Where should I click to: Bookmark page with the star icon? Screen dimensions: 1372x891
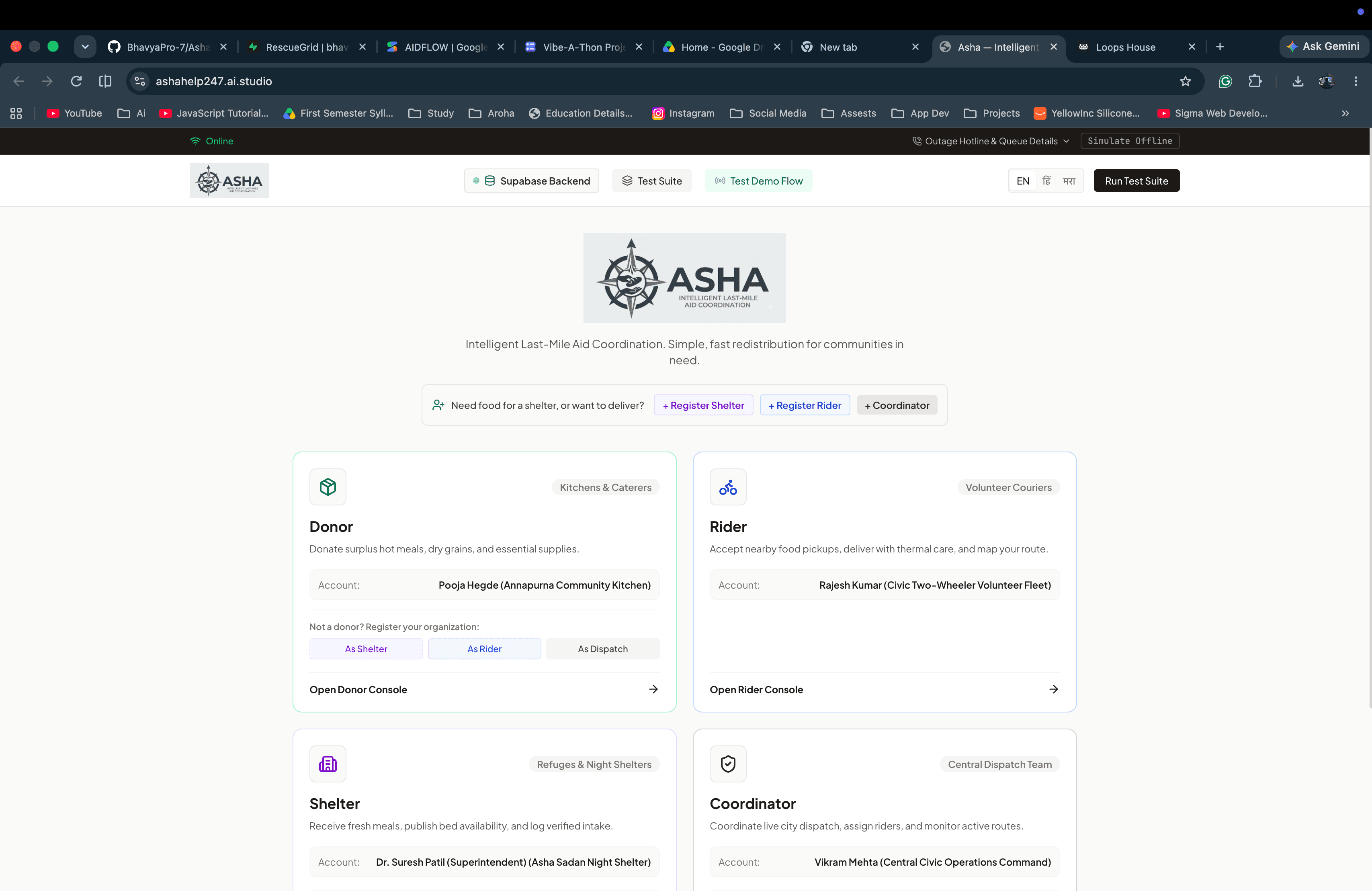pyautogui.click(x=1185, y=81)
